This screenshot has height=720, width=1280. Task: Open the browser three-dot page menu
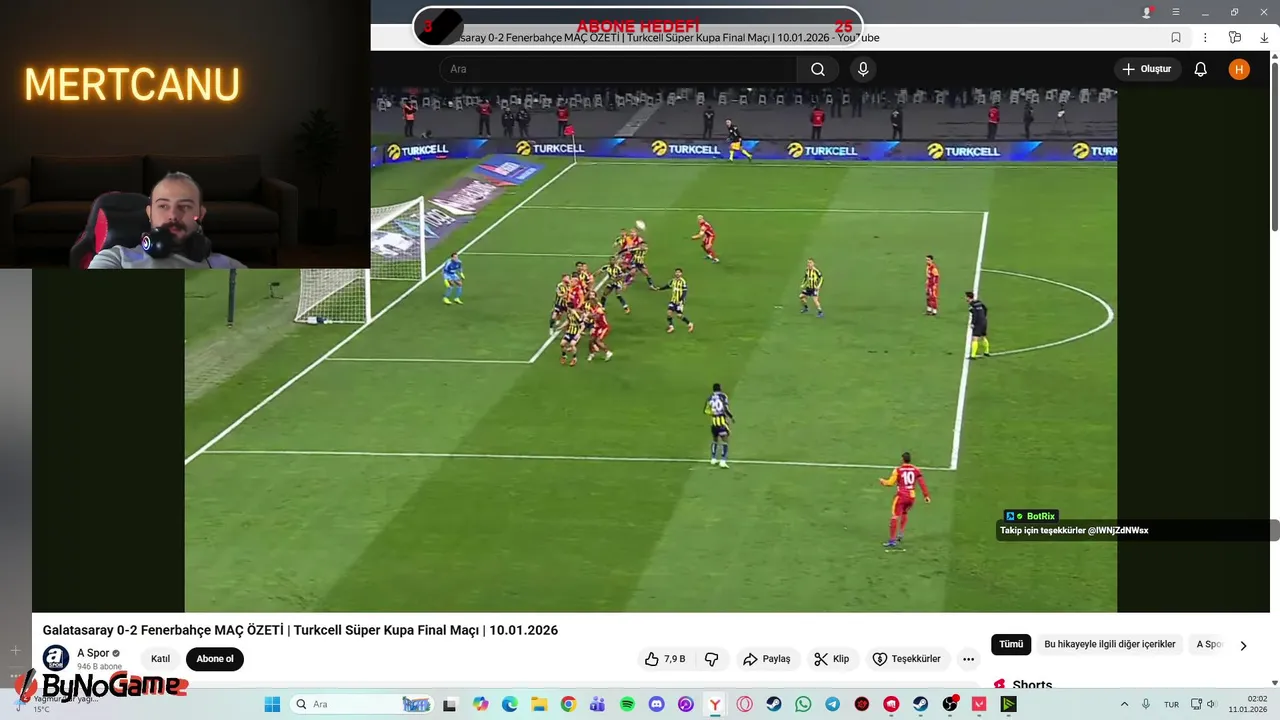(x=1205, y=38)
